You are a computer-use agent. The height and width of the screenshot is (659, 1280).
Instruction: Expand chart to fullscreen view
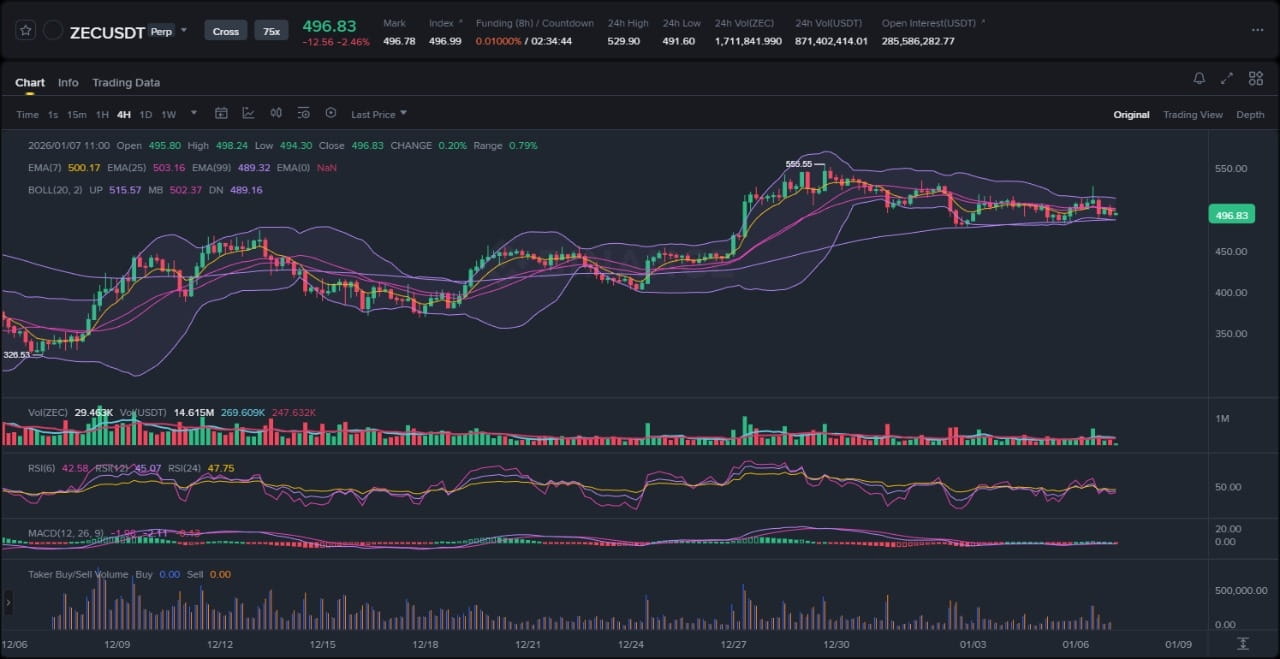(x=1227, y=79)
